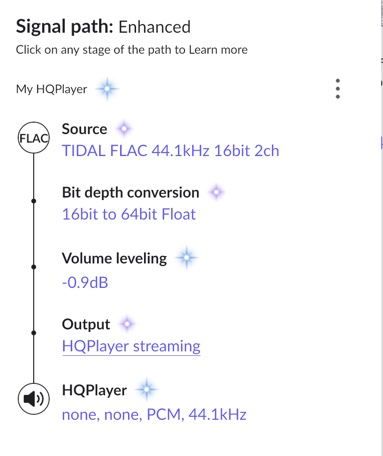Select the Source stage heading
Viewport: 383px width, 456px height.
pos(84,129)
